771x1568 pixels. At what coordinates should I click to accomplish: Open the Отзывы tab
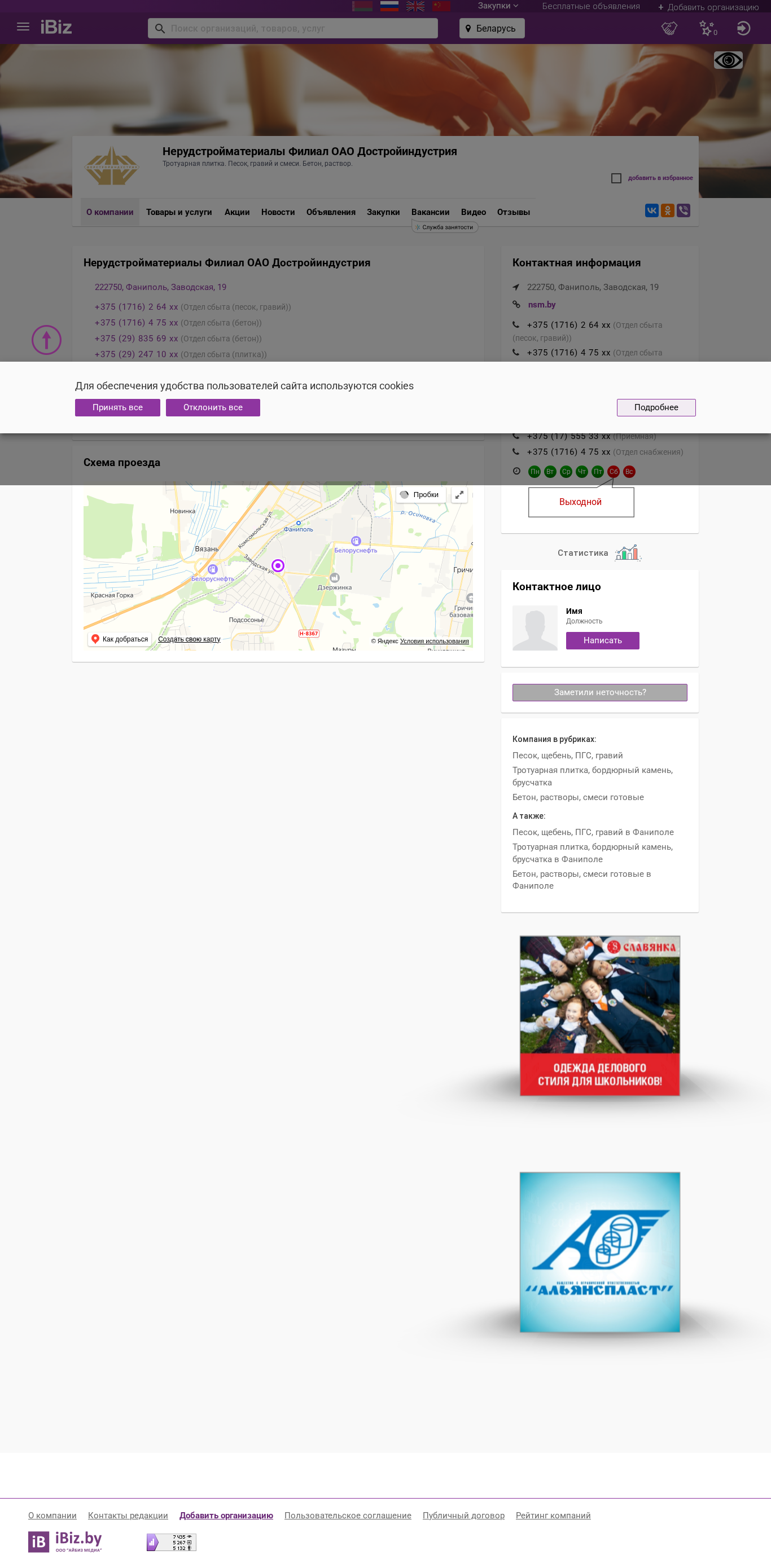(513, 212)
